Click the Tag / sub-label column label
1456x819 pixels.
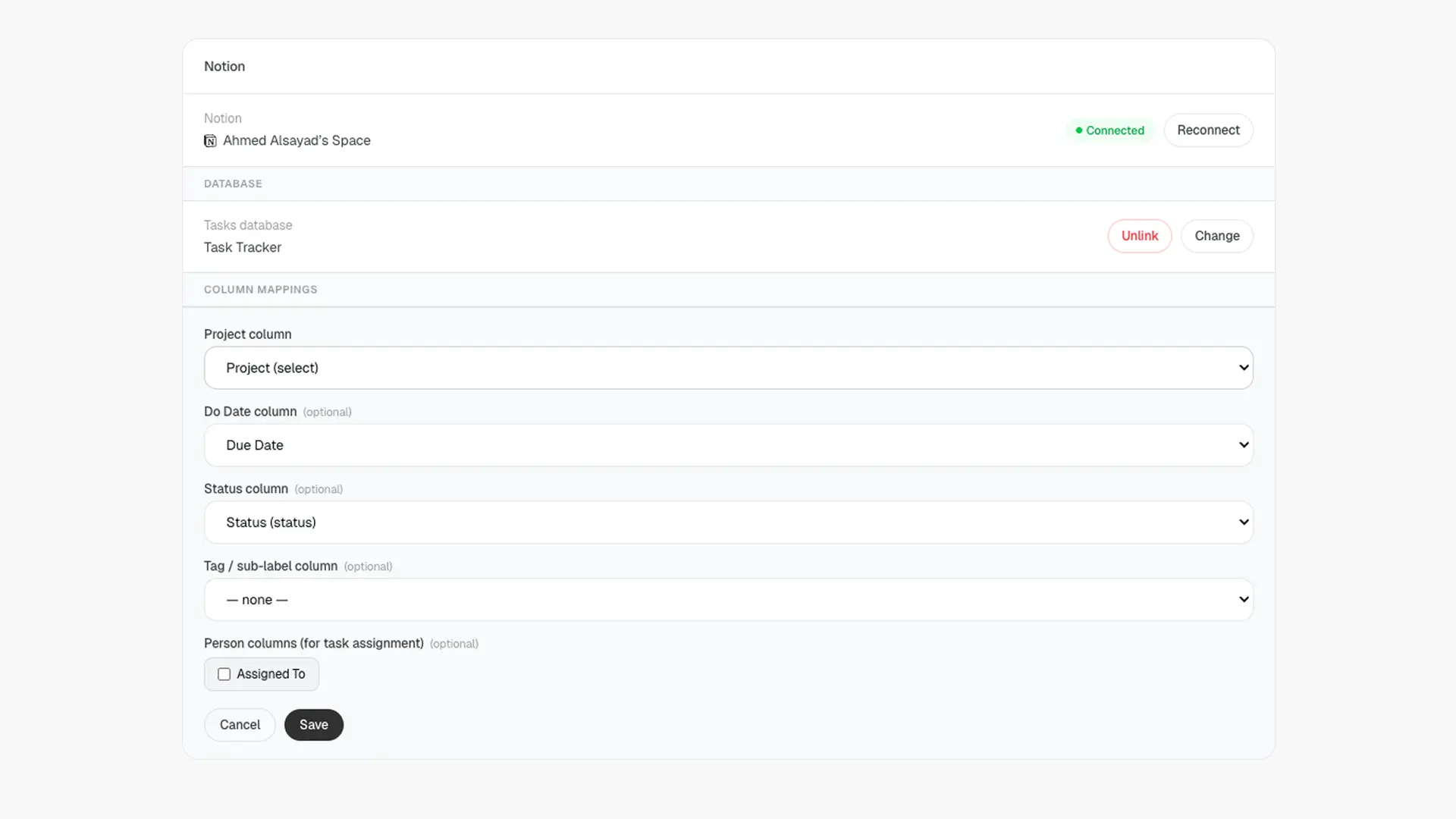pyautogui.click(x=270, y=566)
